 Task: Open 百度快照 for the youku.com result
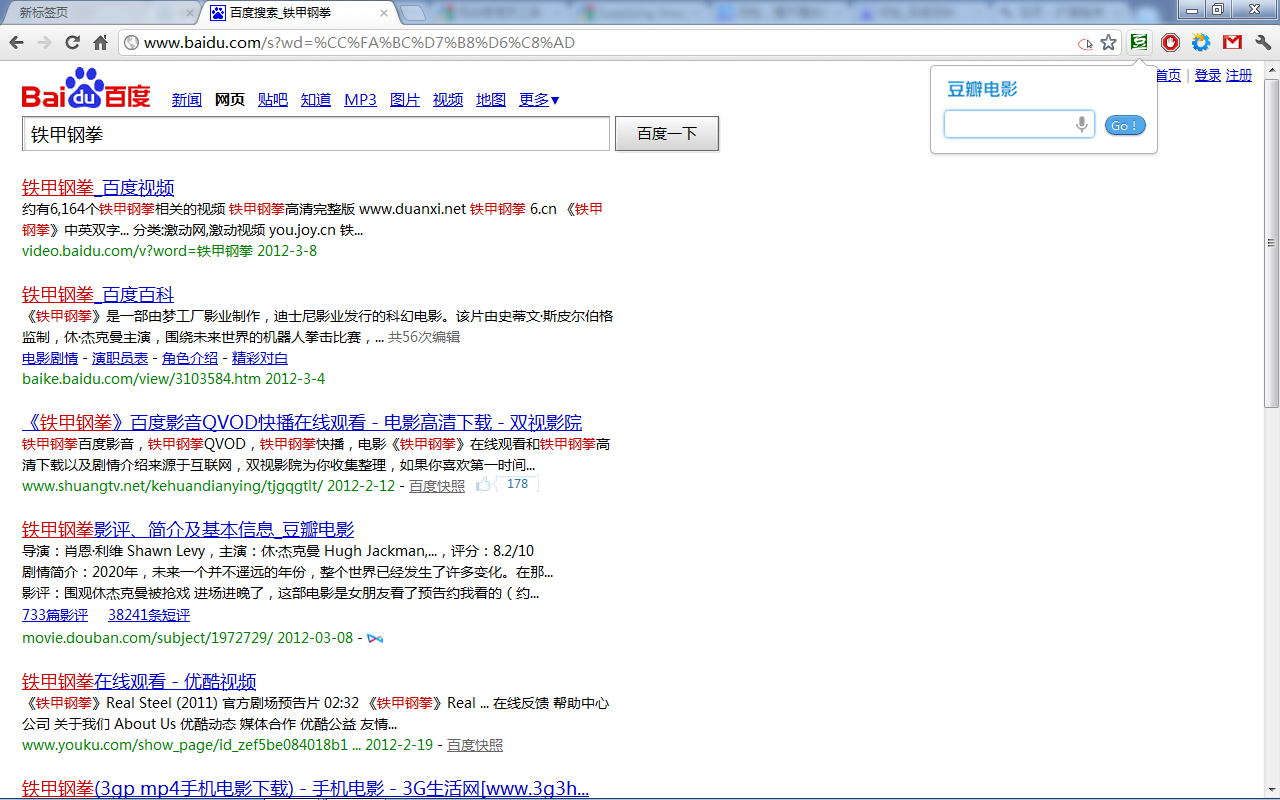pos(475,745)
